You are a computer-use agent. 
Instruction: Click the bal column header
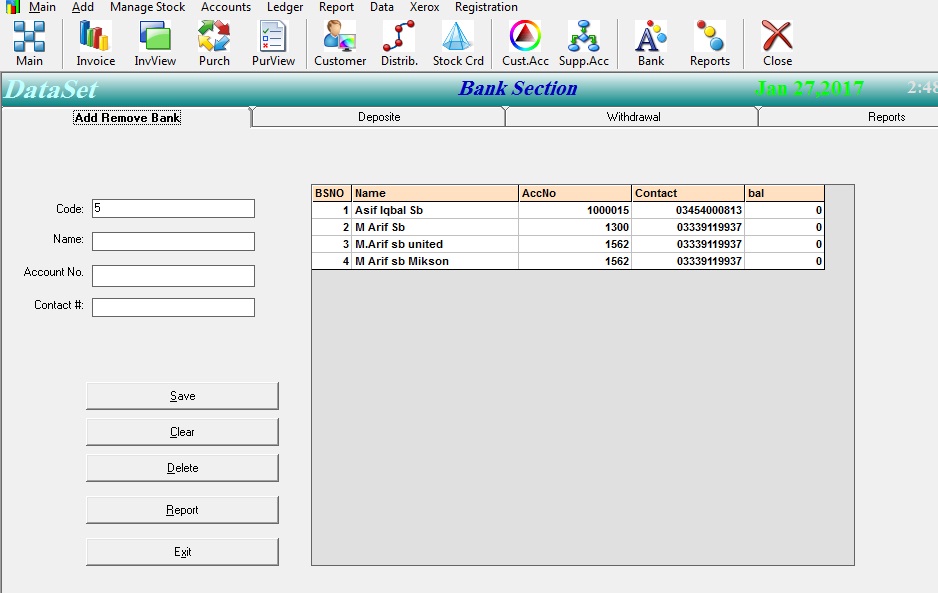[x=784, y=193]
